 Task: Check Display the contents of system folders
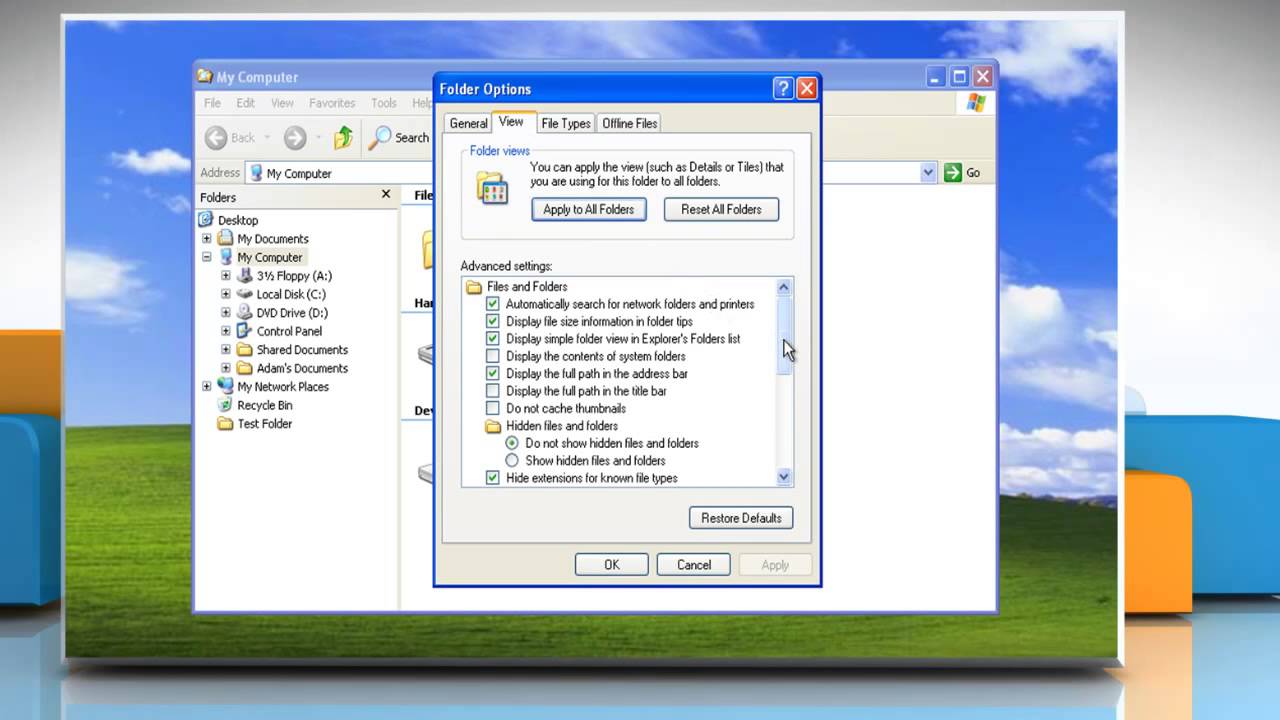(492, 356)
